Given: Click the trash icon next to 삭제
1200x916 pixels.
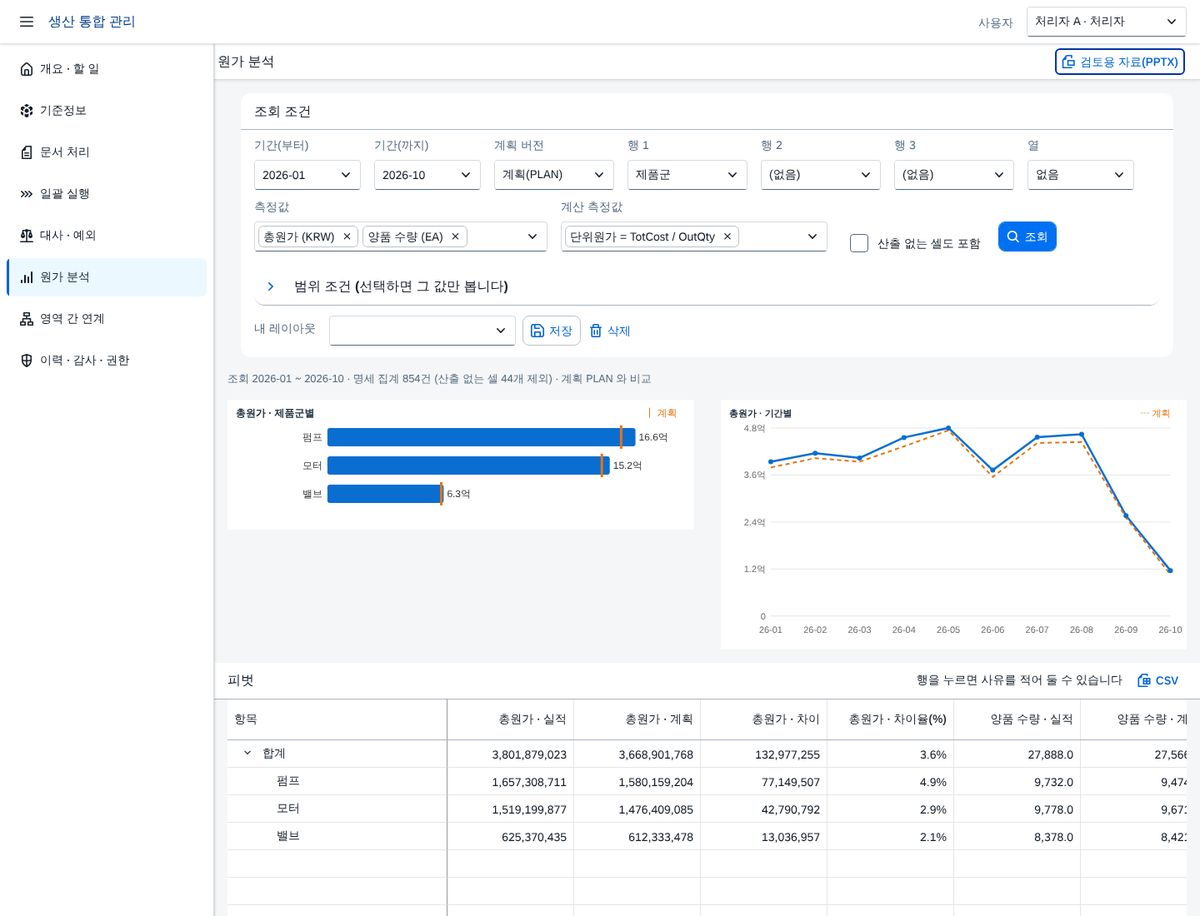Looking at the screenshot, I should [596, 331].
